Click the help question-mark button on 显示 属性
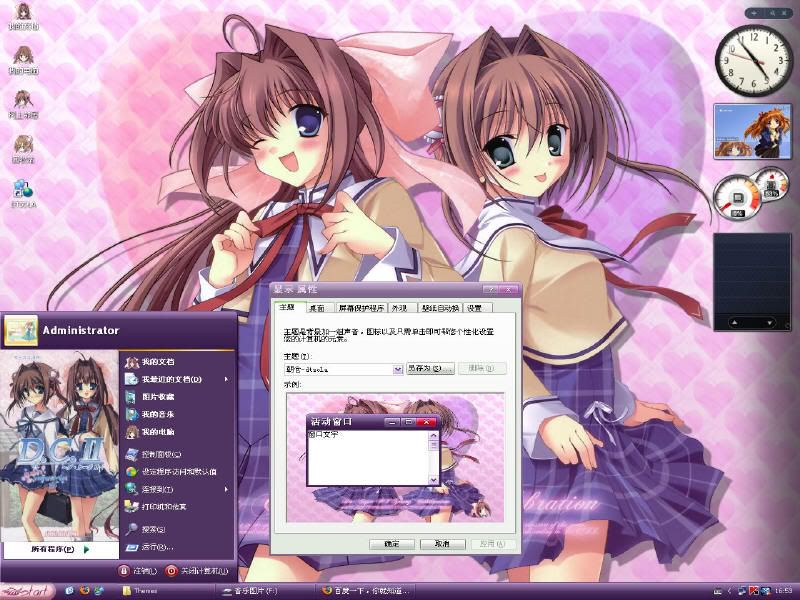Image resolution: width=800 pixels, height=600 pixels. pyautogui.click(x=490, y=289)
